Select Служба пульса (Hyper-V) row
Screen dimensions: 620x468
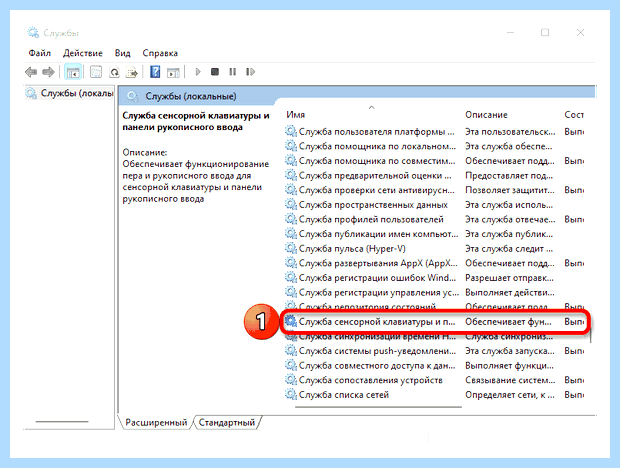pyautogui.click(x=434, y=249)
